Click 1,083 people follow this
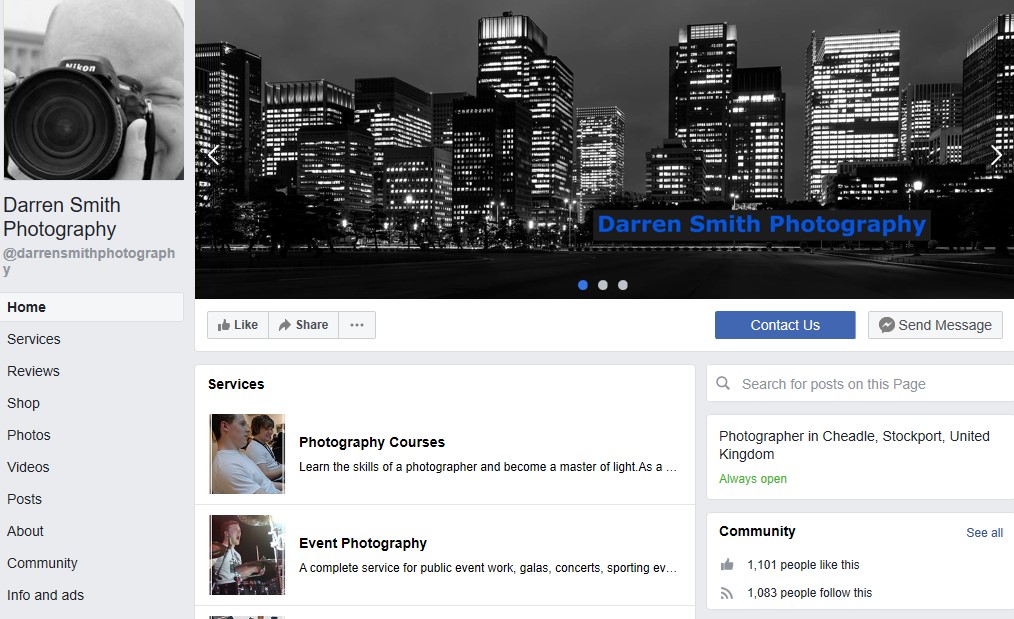This screenshot has width=1014, height=619. tap(810, 593)
